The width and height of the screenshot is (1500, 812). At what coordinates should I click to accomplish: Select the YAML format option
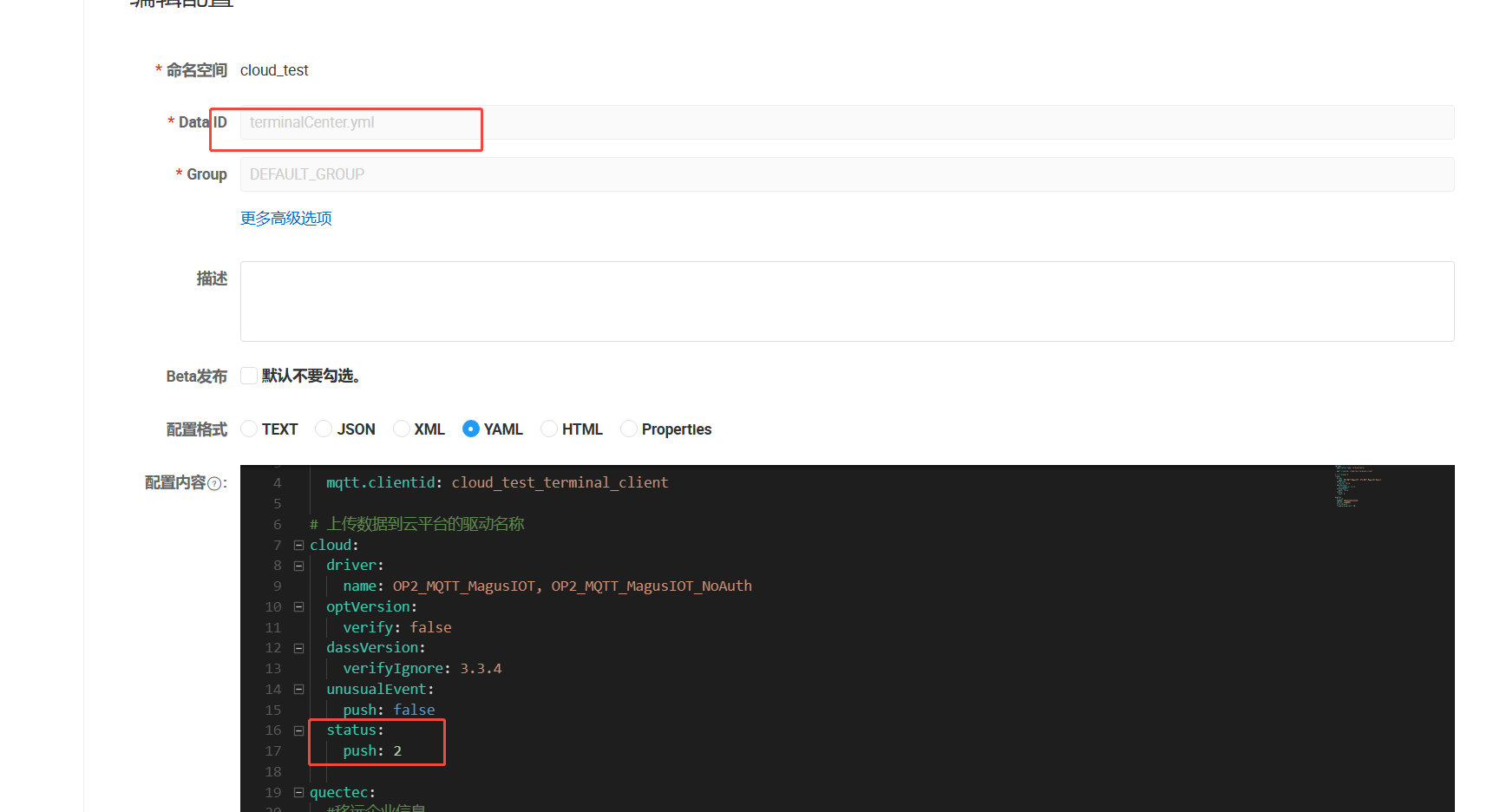[471, 429]
